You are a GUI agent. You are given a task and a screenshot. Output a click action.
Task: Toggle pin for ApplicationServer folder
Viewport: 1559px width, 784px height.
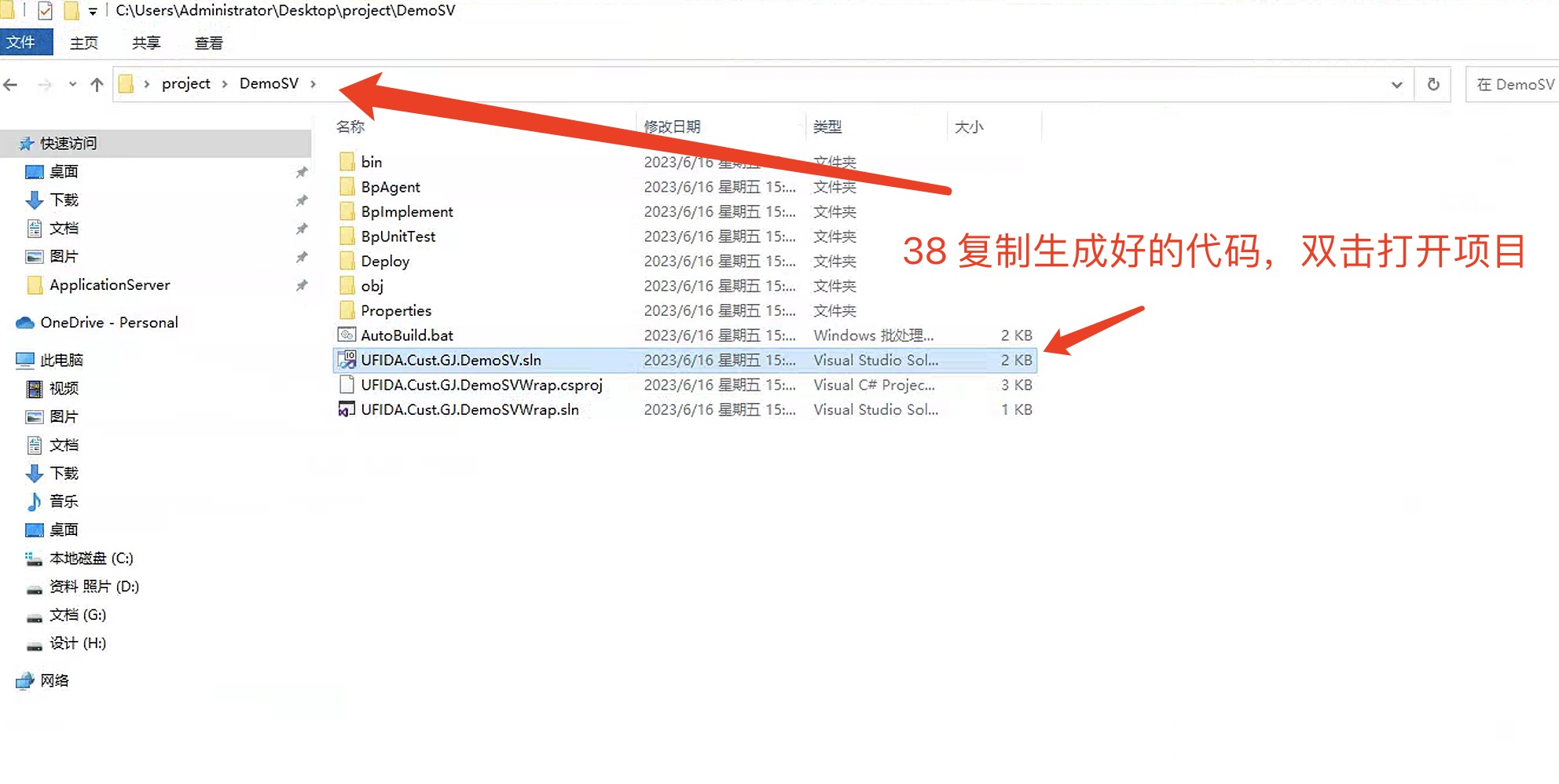(x=302, y=285)
